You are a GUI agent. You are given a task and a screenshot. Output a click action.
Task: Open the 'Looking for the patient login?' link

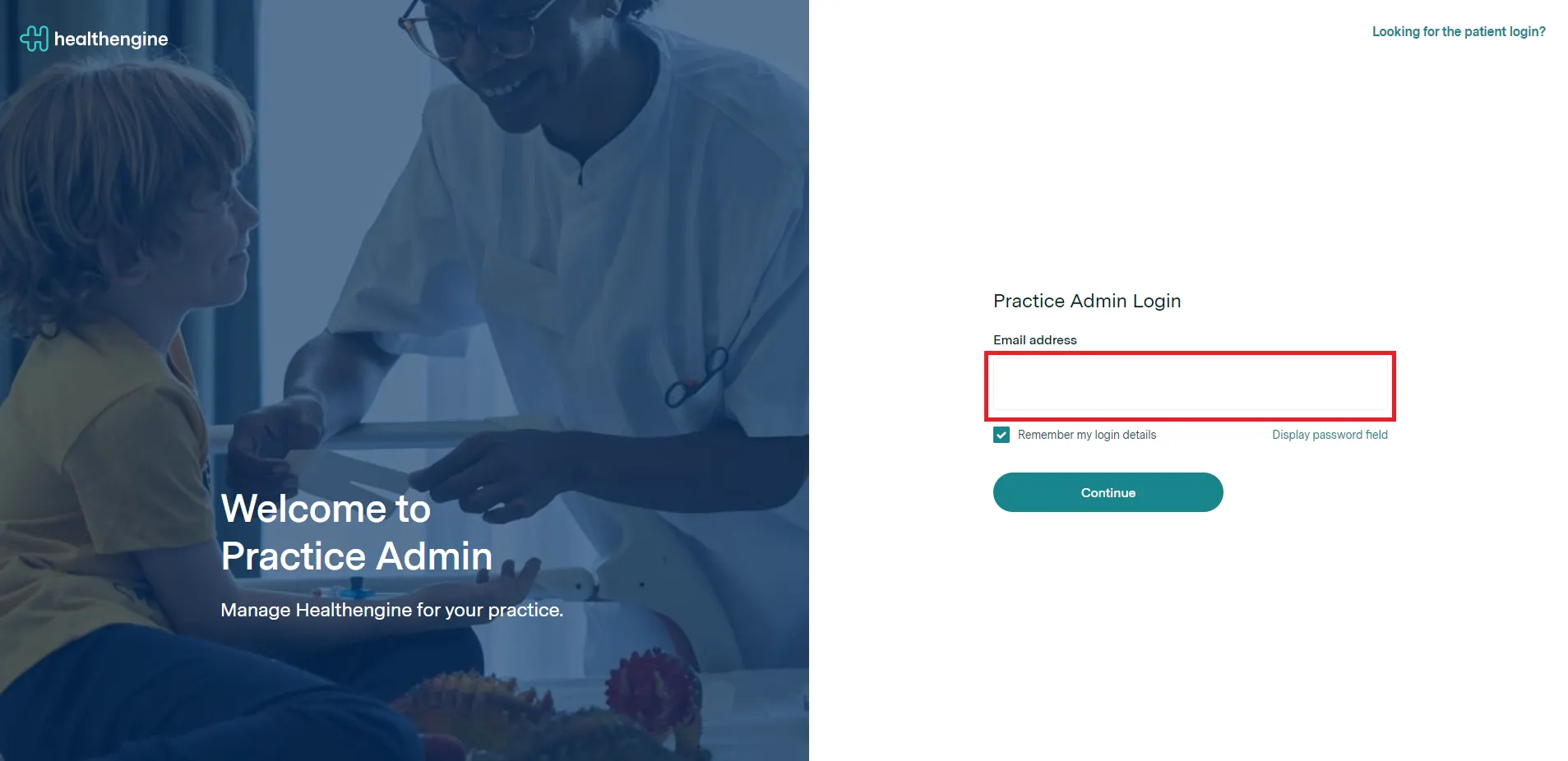1459,31
